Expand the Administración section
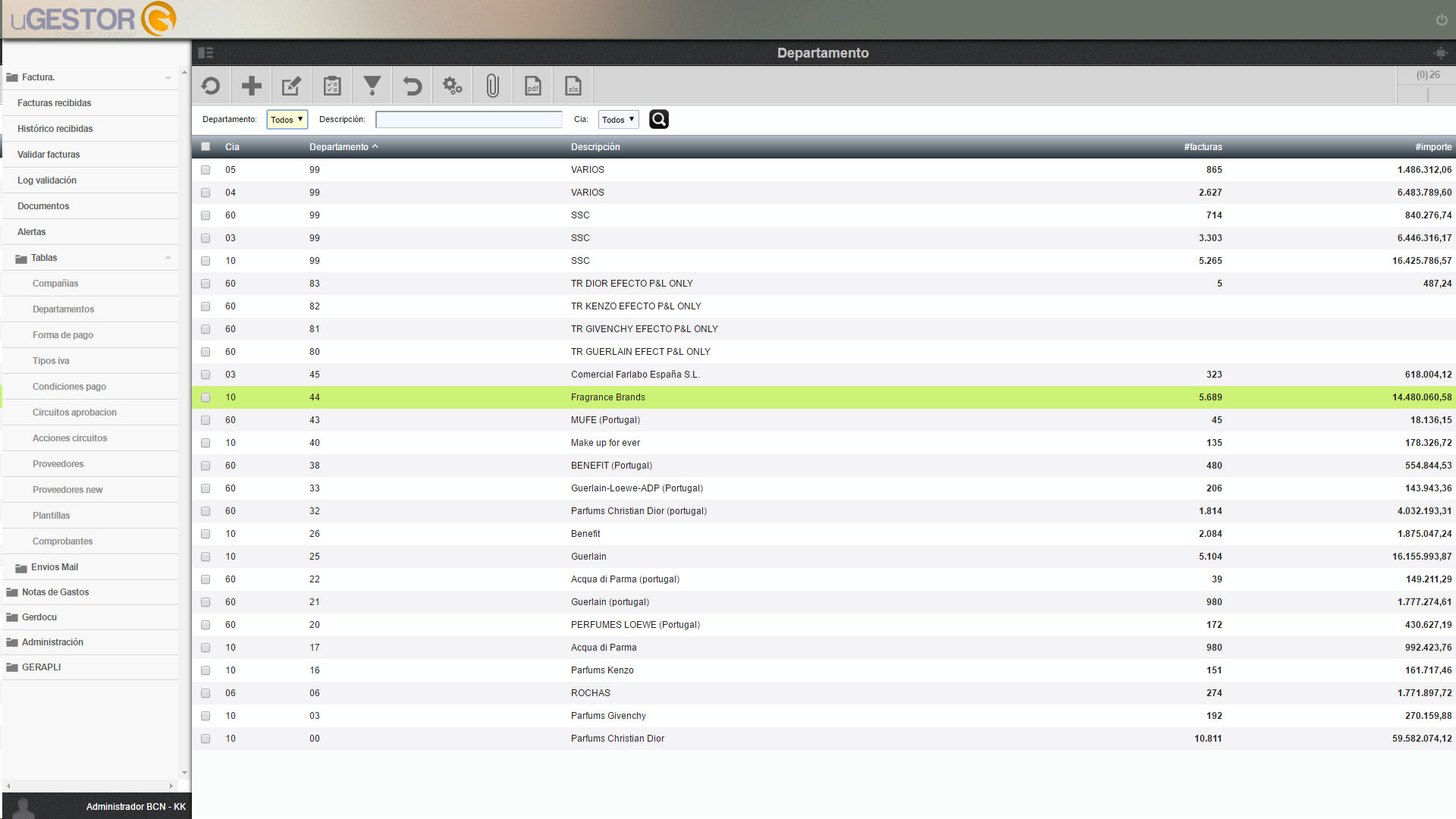This screenshot has height=819, width=1456. click(x=52, y=642)
